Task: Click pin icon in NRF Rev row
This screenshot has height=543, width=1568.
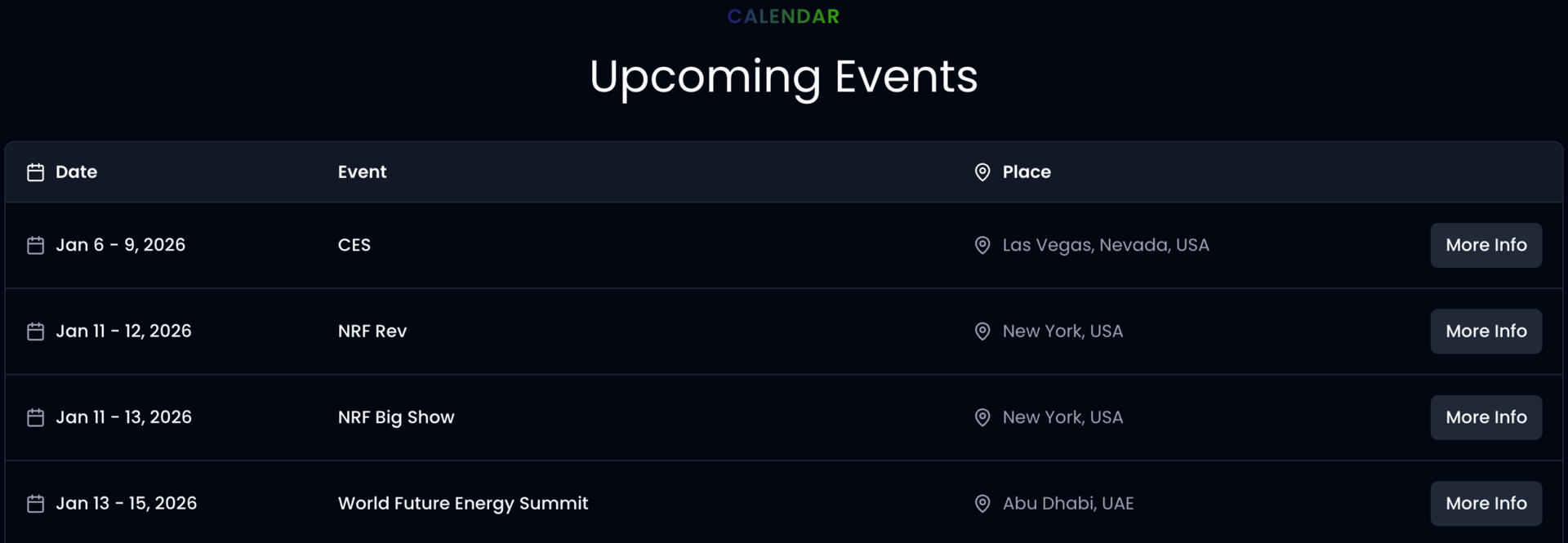Action: tap(982, 332)
